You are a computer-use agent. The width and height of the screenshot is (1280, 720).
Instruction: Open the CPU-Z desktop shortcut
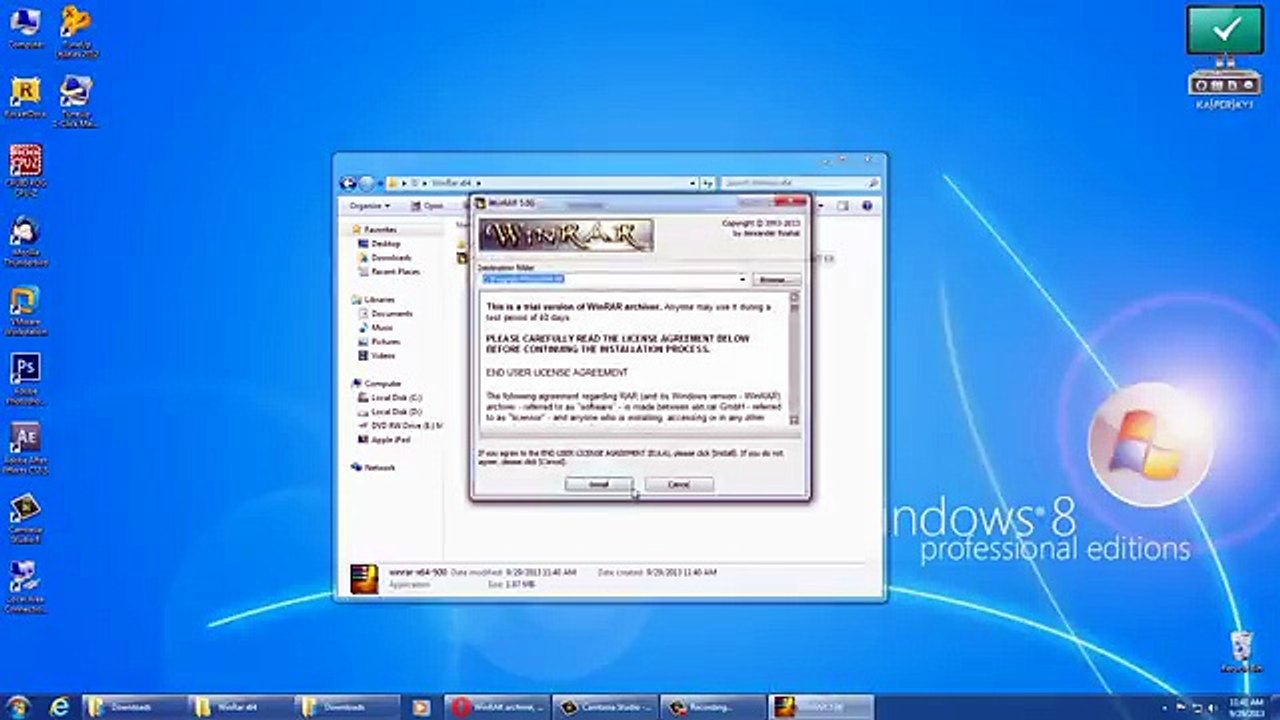click(25, 169)
